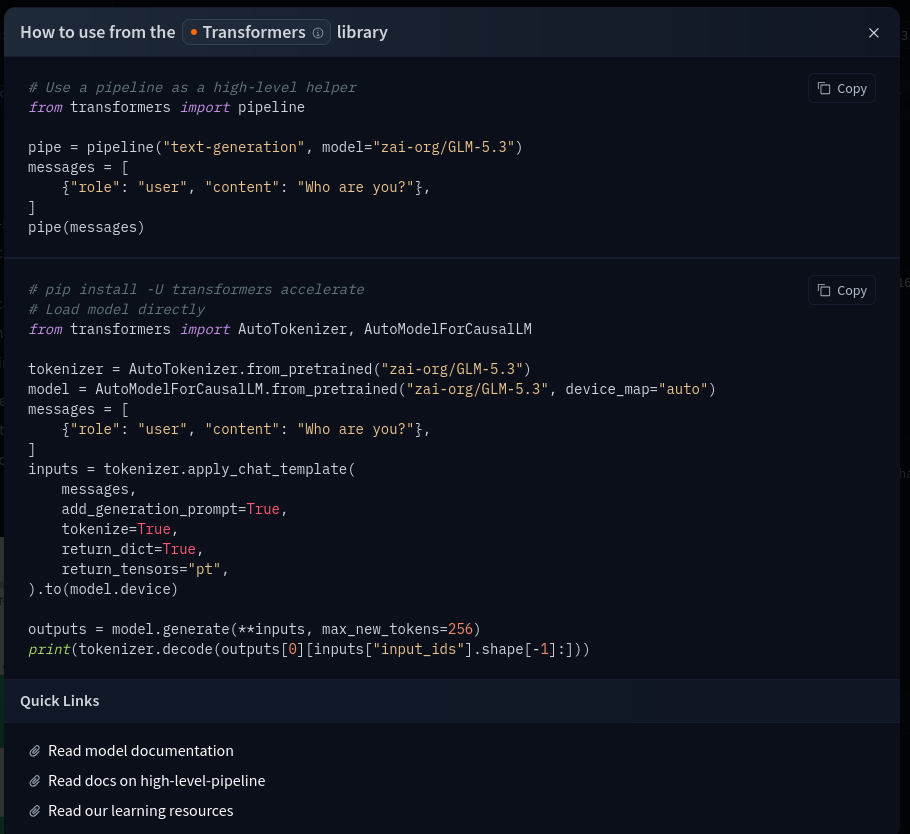
Task: Click paperclip icon beside learning resources
Action: tap(35, 811)
